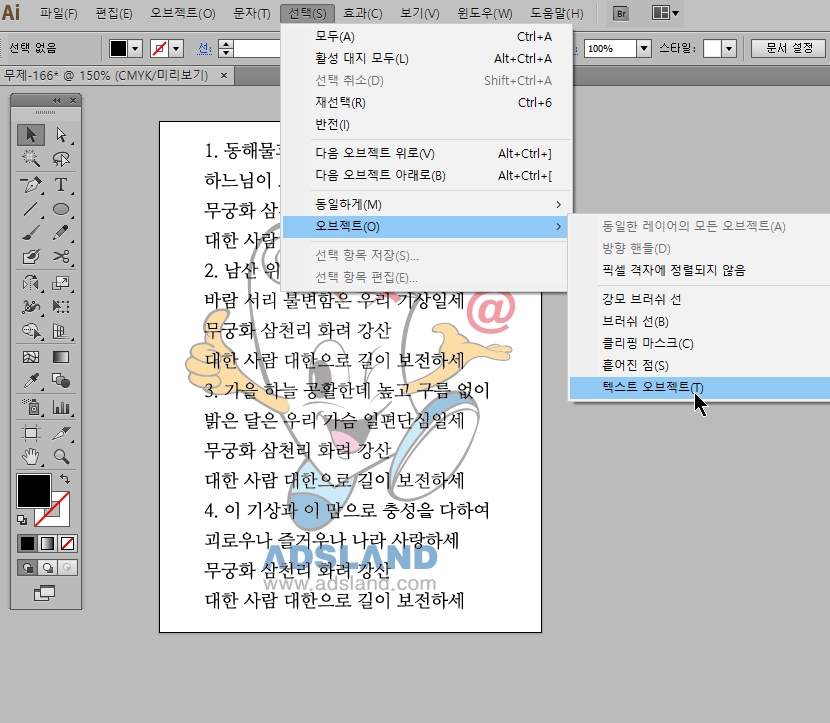This screenshot has width=830, height=723.
Task: Pick the Paintbrush tool
Action: [31, 232]
